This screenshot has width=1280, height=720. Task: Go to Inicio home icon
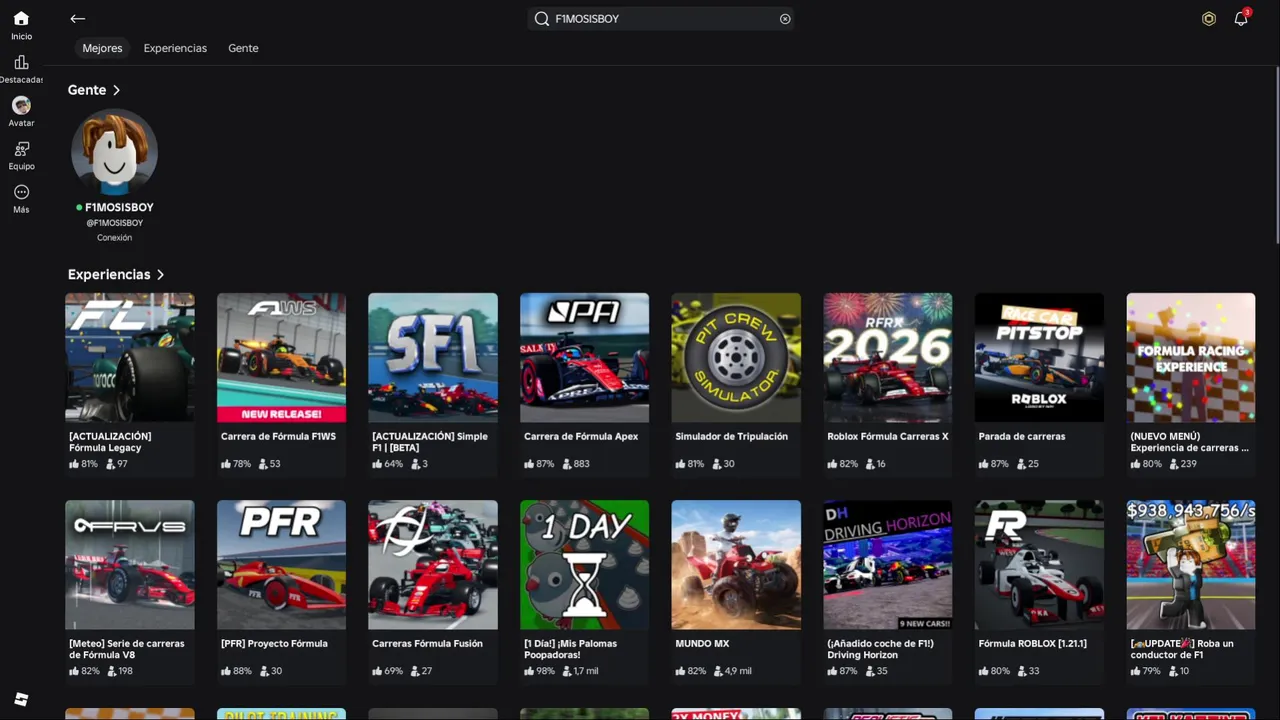tap(21, 19)
